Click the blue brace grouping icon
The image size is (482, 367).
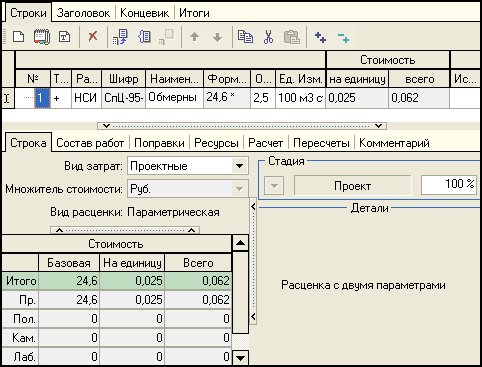(144, 36)
